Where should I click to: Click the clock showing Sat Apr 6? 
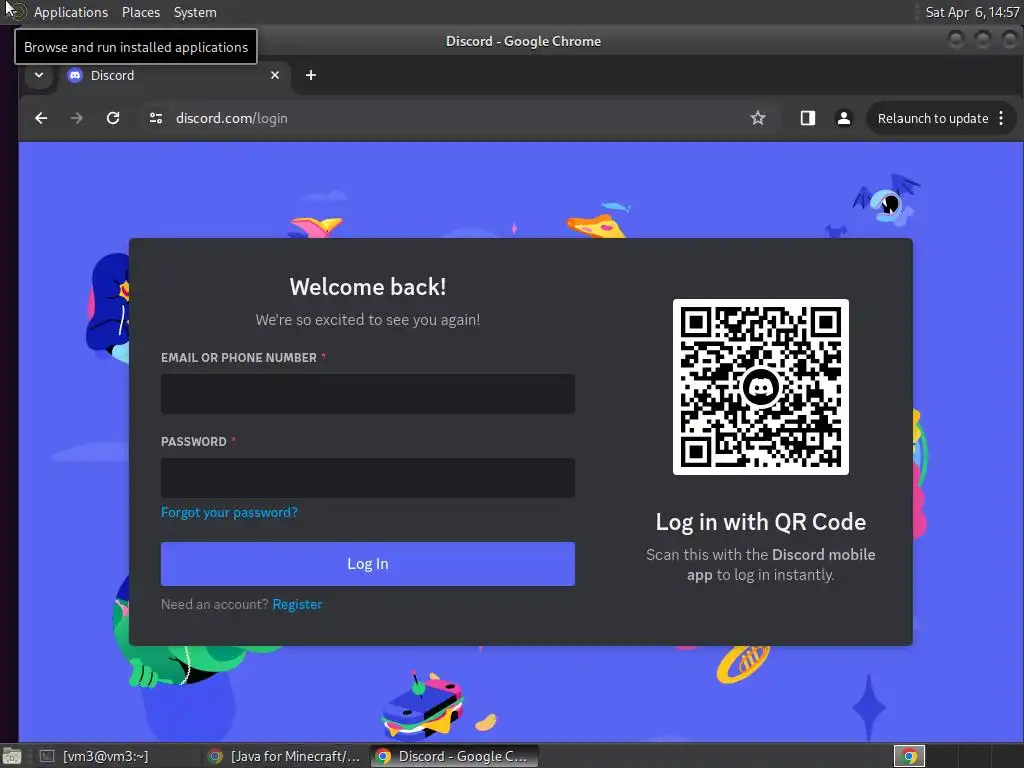point(972,12)
